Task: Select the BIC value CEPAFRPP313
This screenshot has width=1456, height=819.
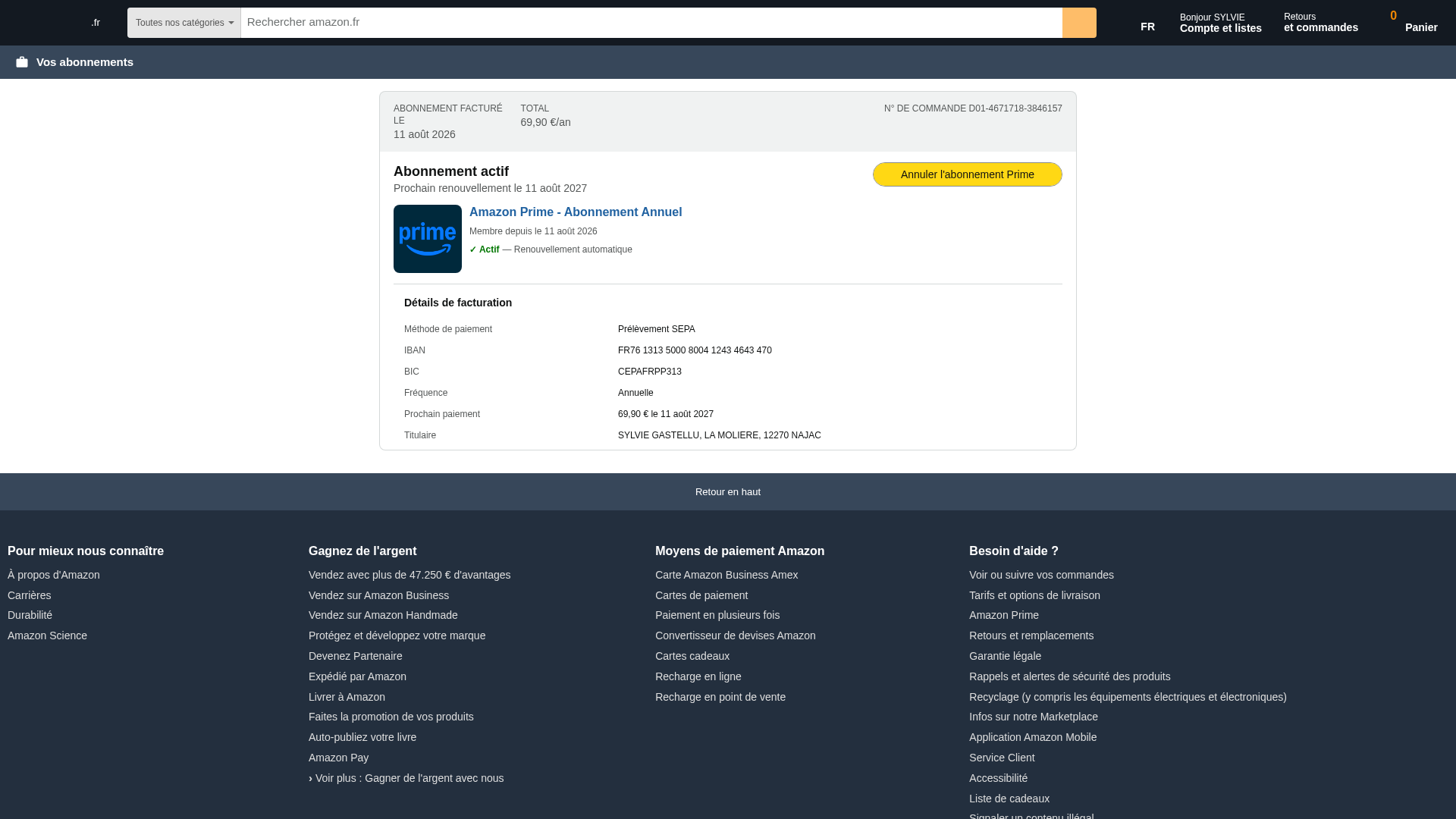Action: click(650, 372)
